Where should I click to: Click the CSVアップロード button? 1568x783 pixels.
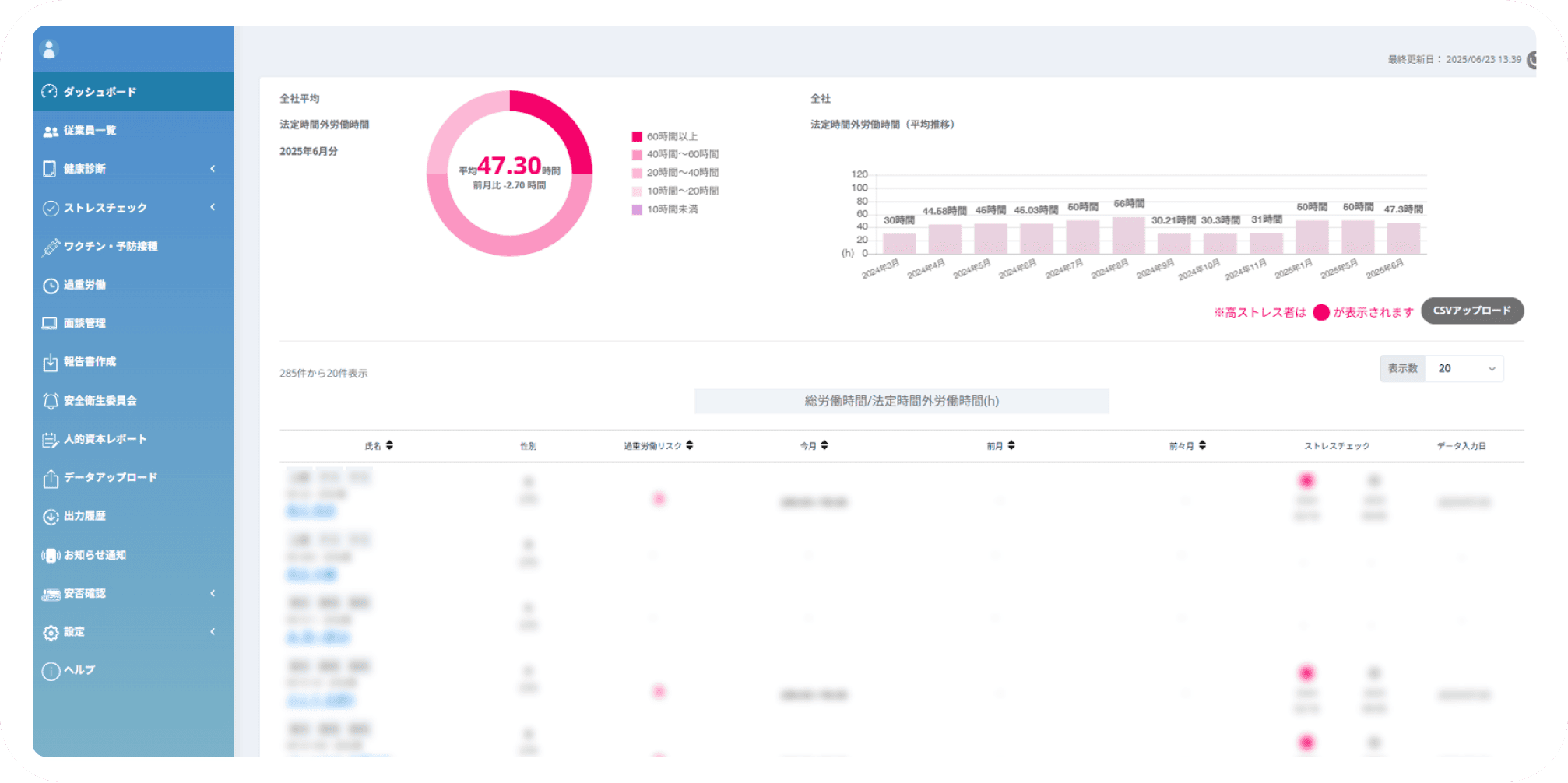tap(1472, 311)
